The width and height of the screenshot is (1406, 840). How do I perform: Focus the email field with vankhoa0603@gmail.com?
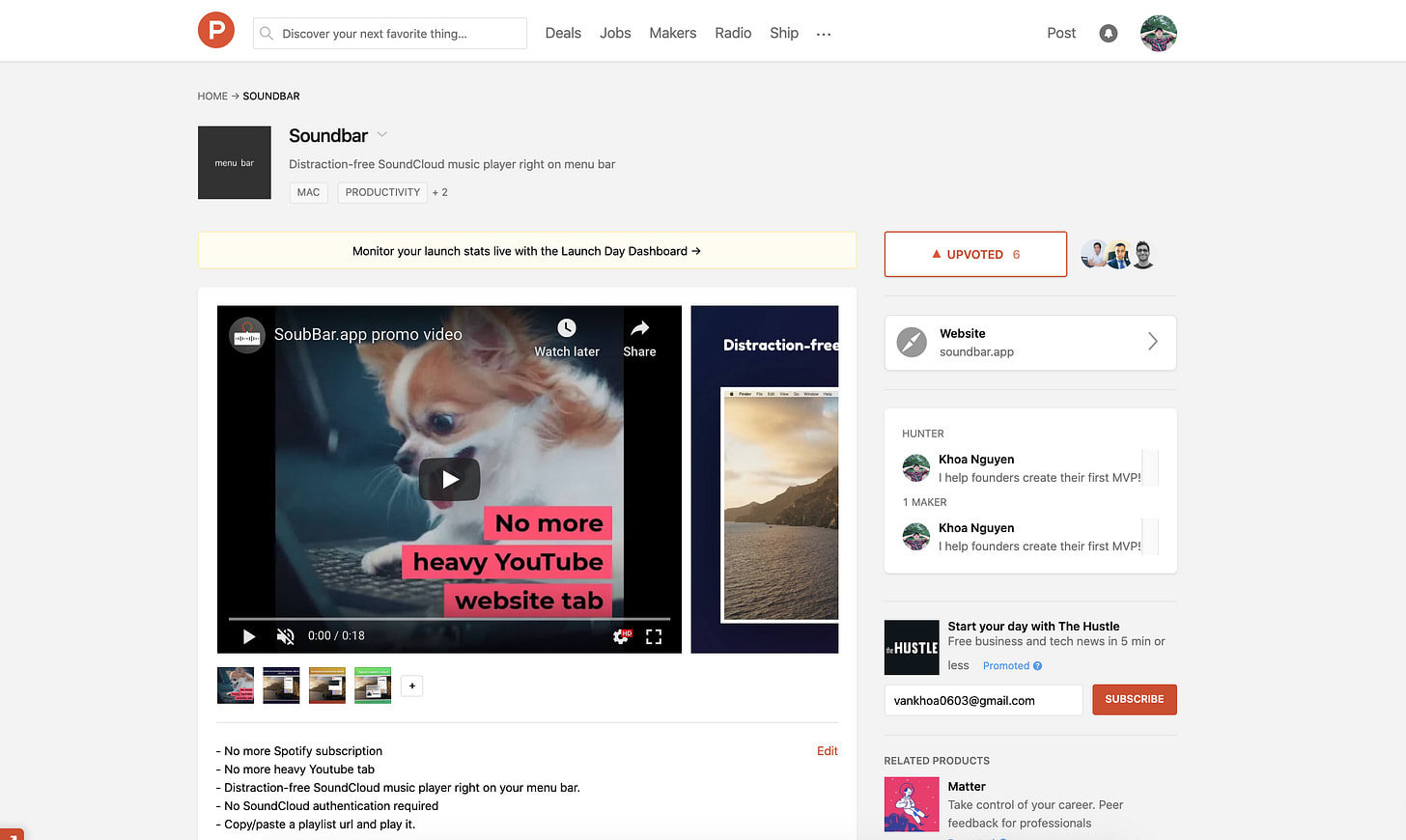point(983,701)
